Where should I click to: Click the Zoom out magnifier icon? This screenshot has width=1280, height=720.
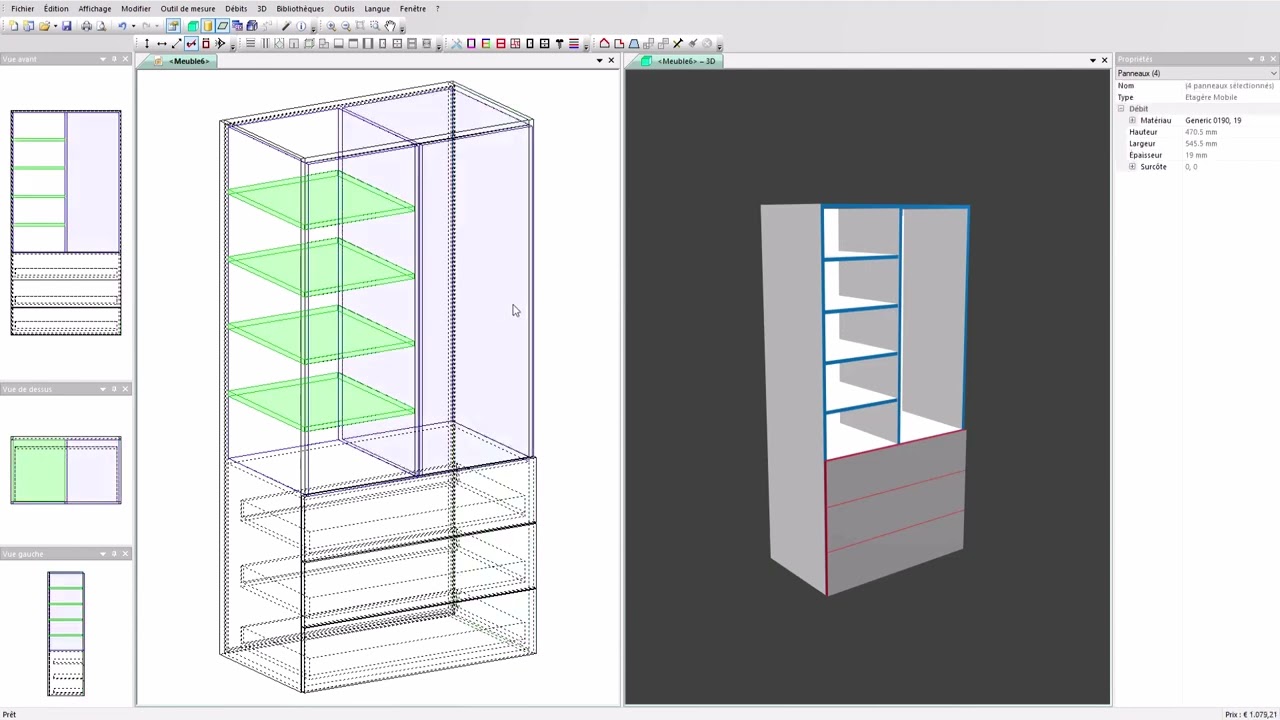click(346, 26)
